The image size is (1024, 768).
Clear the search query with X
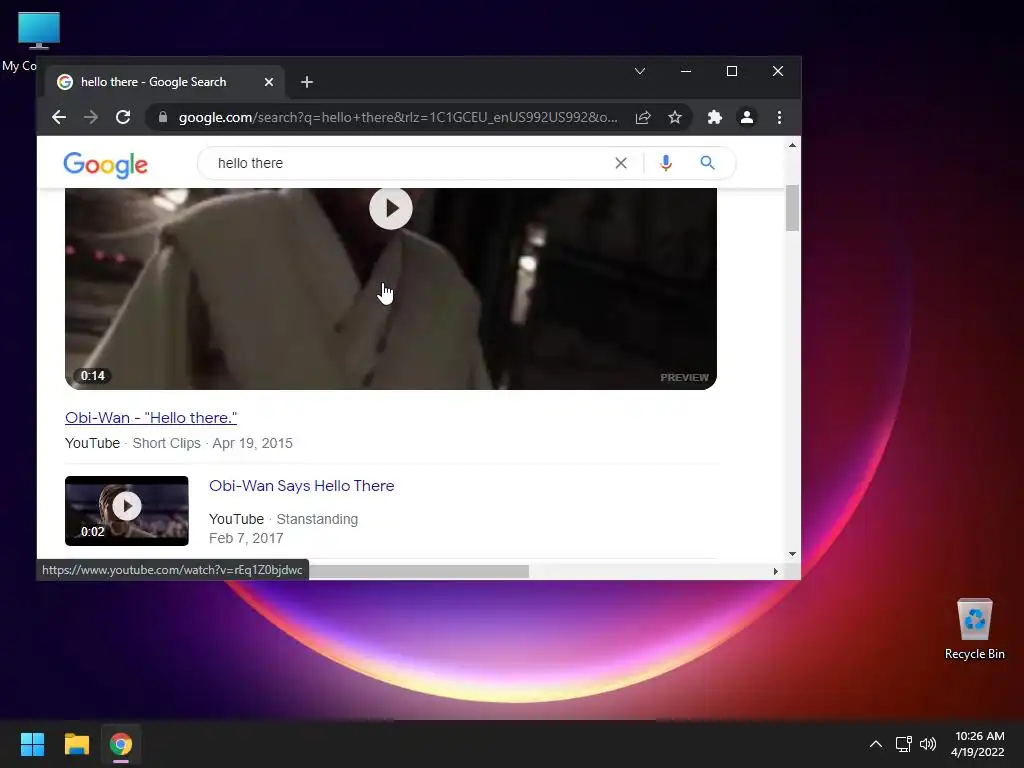621,163
